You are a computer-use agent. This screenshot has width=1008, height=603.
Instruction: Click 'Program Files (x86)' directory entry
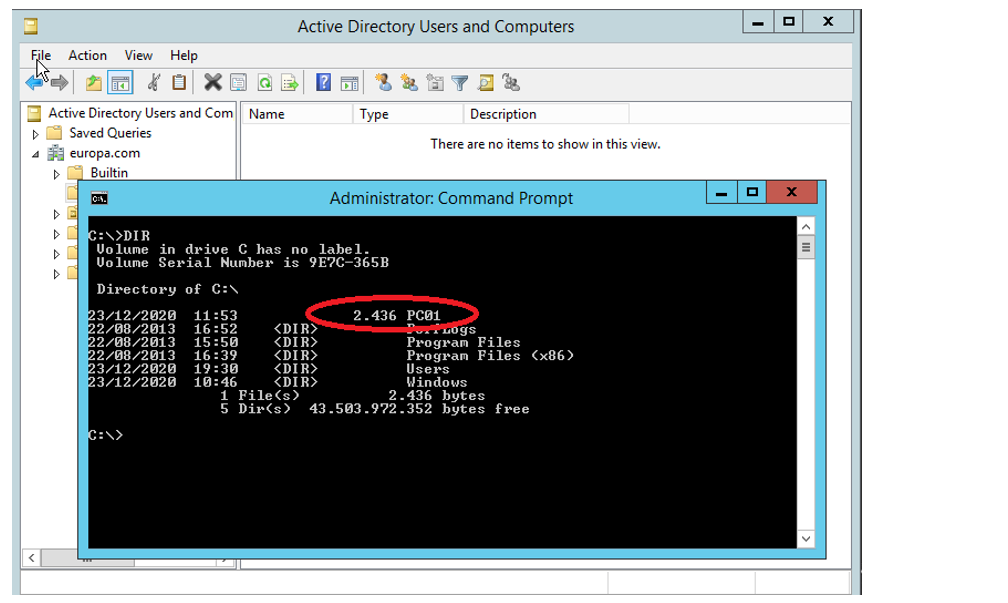point(490,356)
